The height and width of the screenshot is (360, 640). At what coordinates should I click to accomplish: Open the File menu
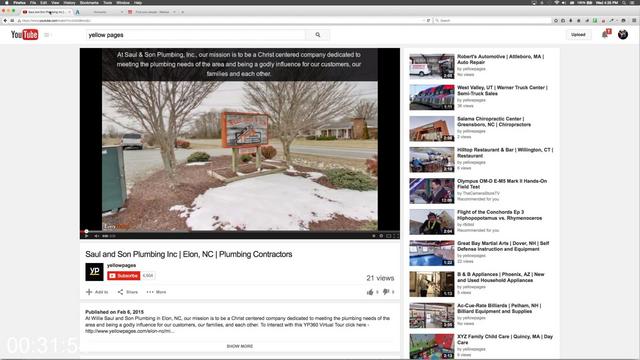click(x=33, y=2)
